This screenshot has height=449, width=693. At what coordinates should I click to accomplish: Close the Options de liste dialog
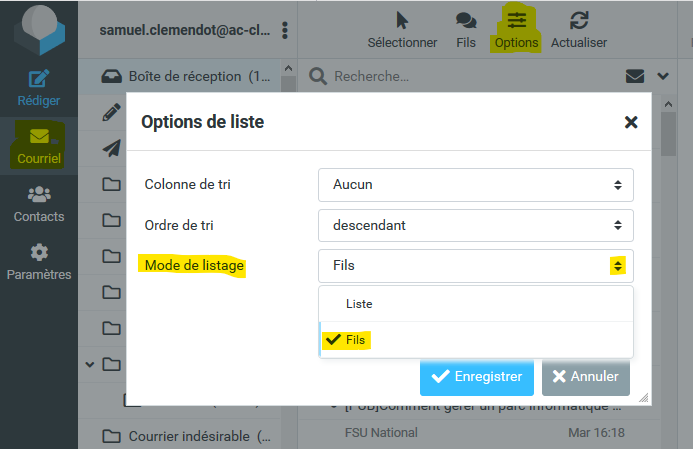click(631, 122)
